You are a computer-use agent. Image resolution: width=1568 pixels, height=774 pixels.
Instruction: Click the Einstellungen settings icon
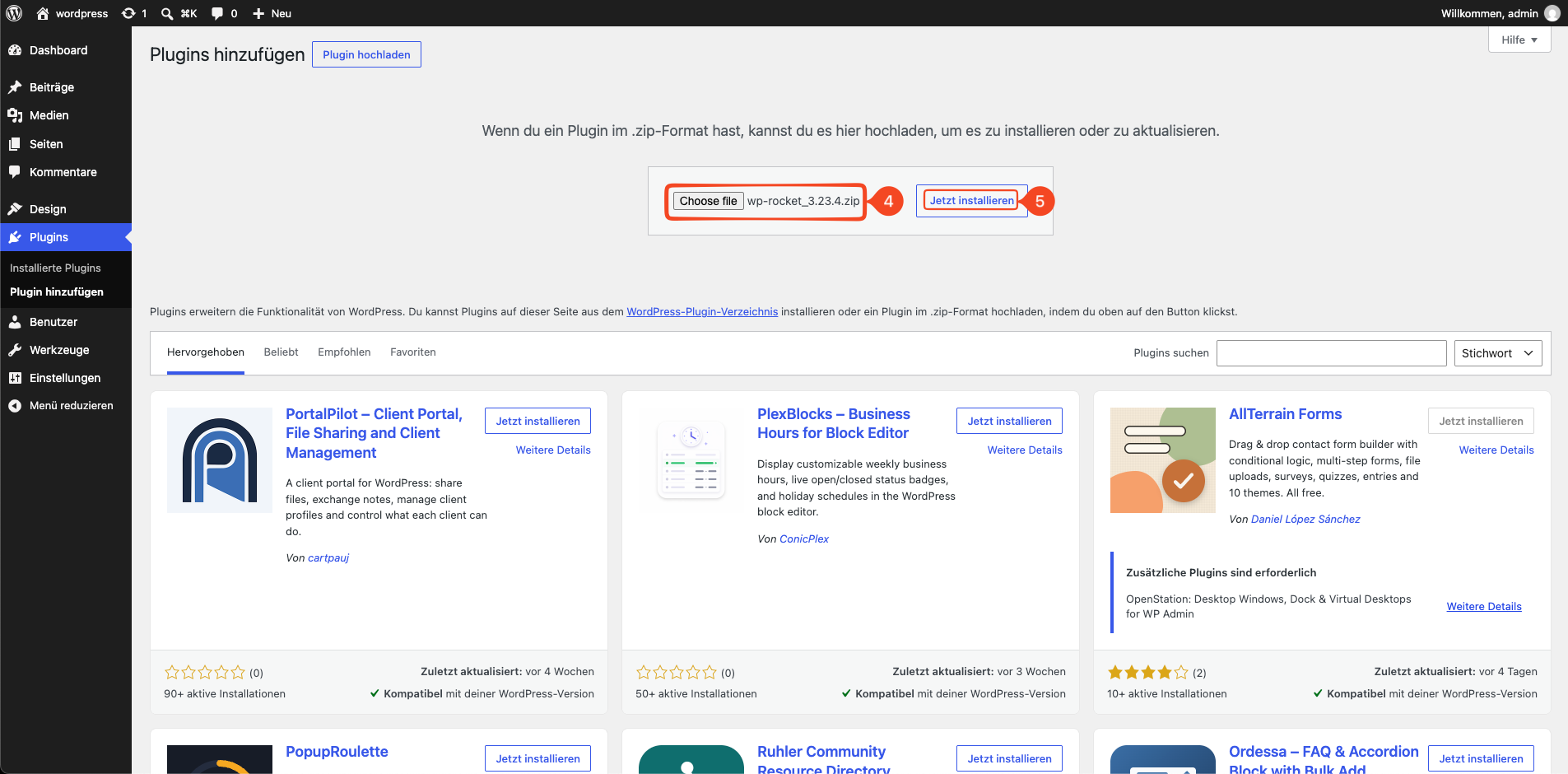pyautogui.click(x=15, y=378)
